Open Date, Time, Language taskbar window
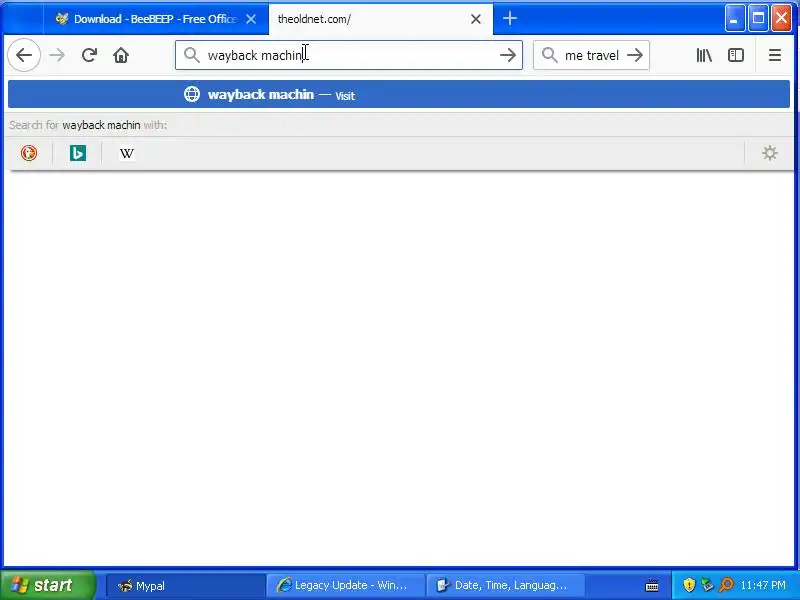The image size is (800, 600). [505, 586]
